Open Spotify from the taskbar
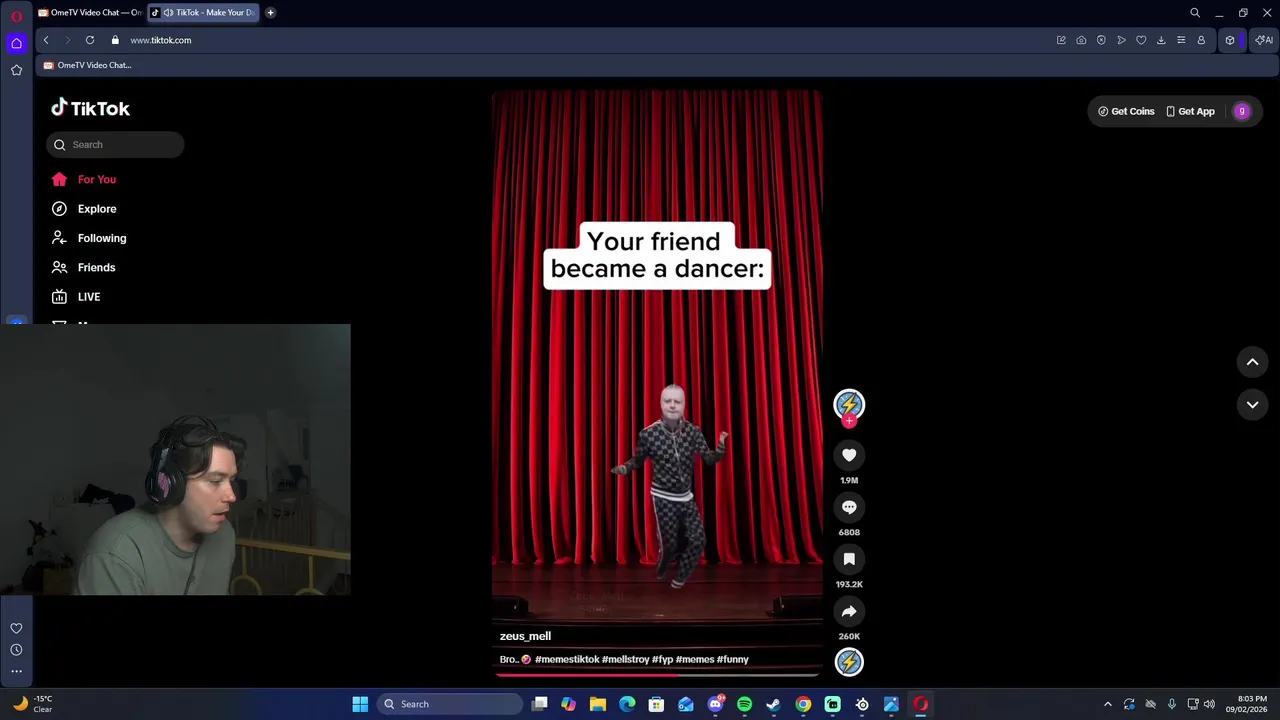Screen dimensions: 1280x720 (x=744, y=704)
